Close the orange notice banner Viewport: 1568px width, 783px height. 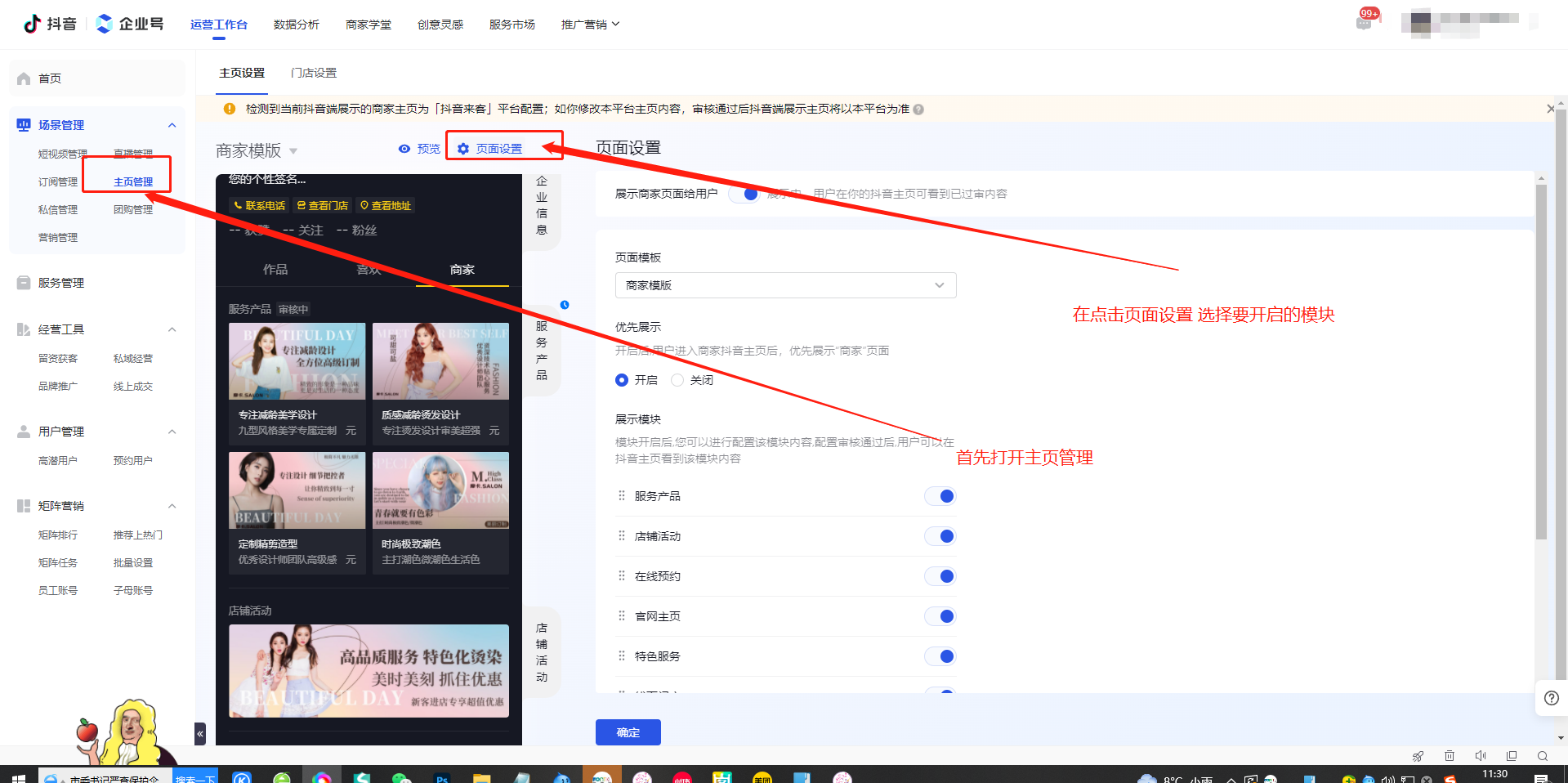[x=1550, y=109]
